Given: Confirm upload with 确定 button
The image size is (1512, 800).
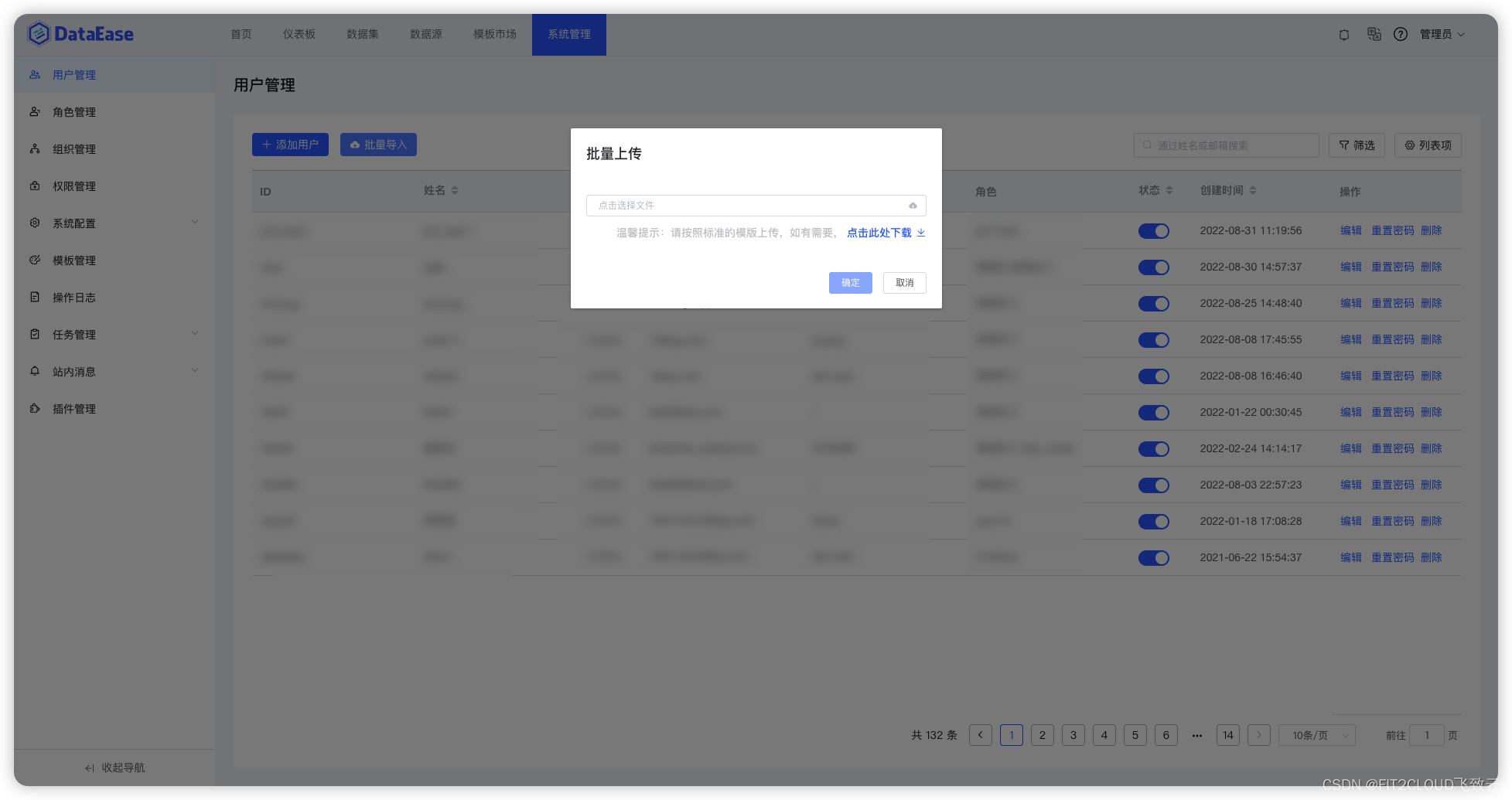Looking at the screenshot, I should (851, 283).
